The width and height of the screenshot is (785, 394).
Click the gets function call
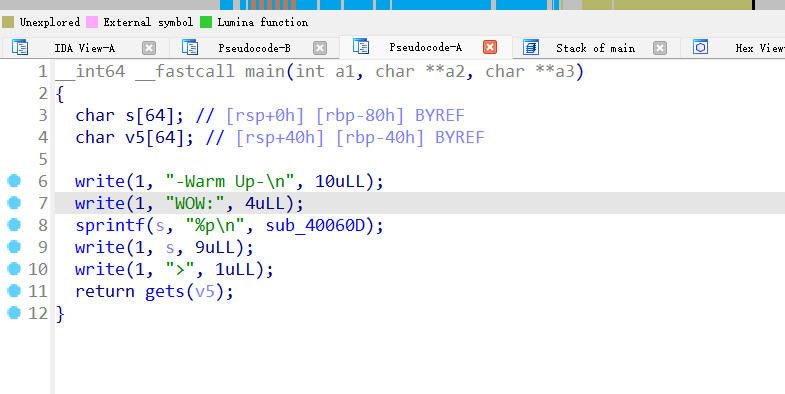[x=165, y=291]
